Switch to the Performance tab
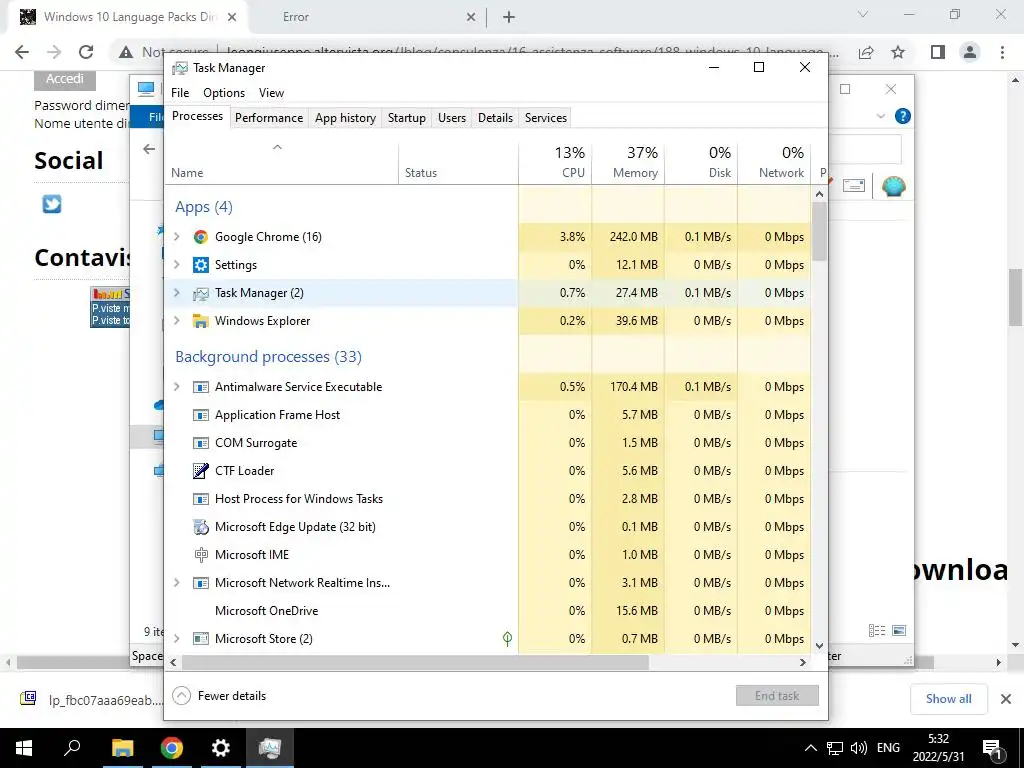The image size is (1024, 768). click(269, 118)
